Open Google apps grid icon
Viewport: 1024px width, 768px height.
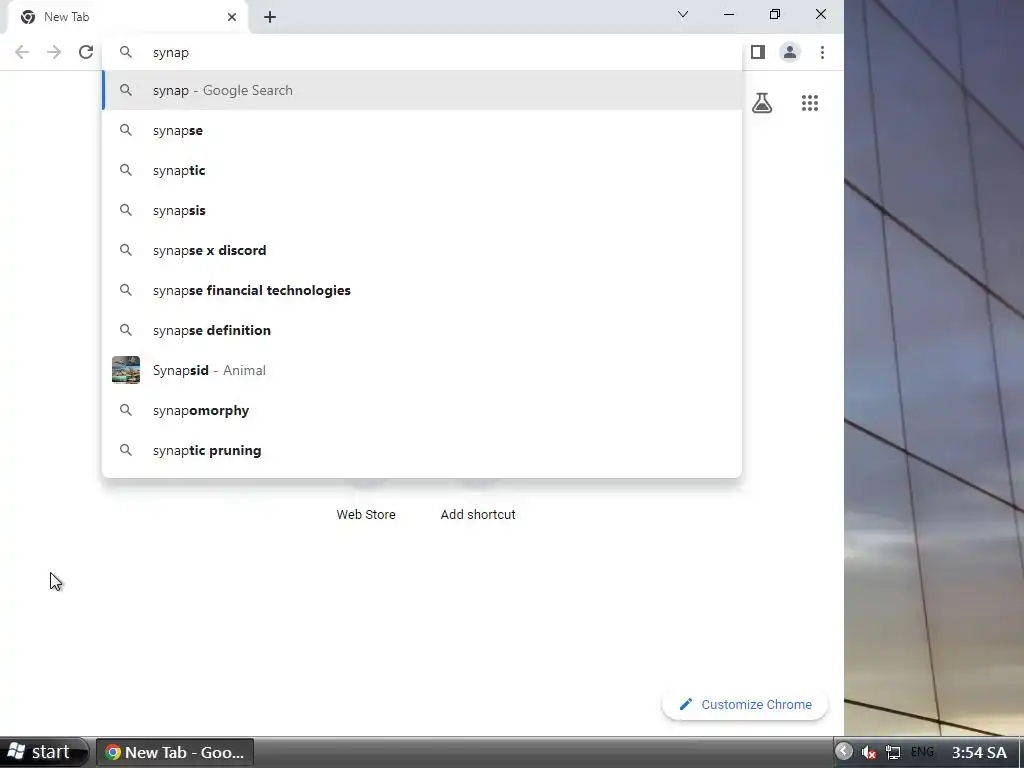click(810, 103)
